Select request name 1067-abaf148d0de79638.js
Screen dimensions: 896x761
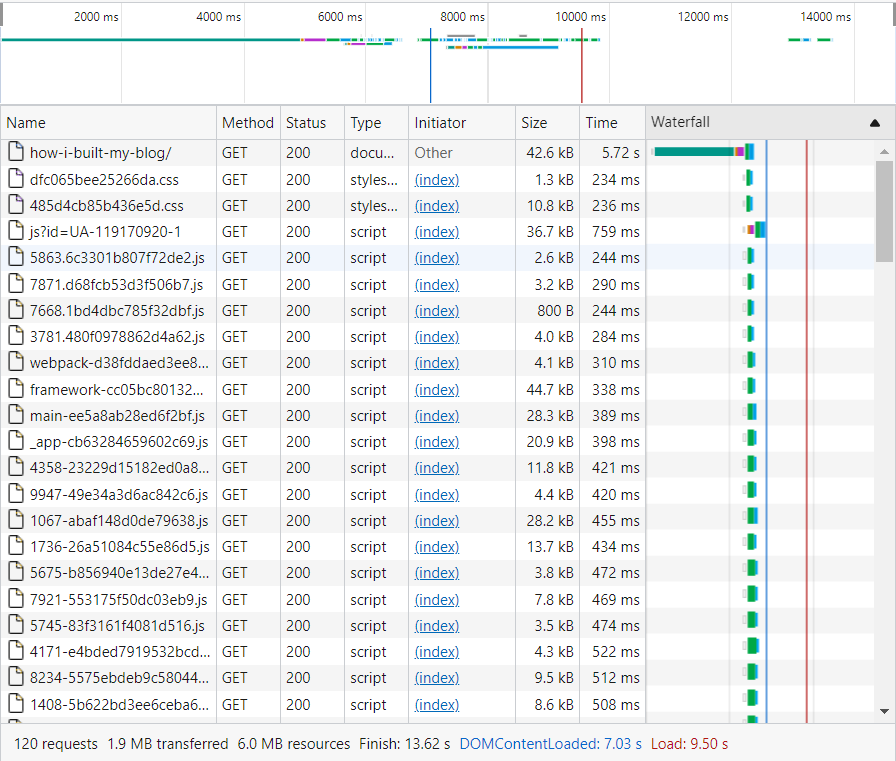[x=119, y=521]
